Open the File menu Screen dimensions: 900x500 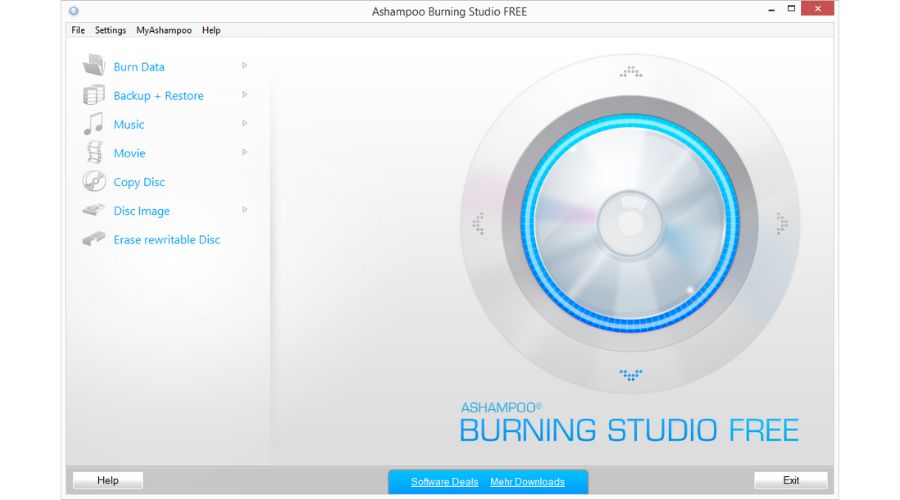pos(78,30)
